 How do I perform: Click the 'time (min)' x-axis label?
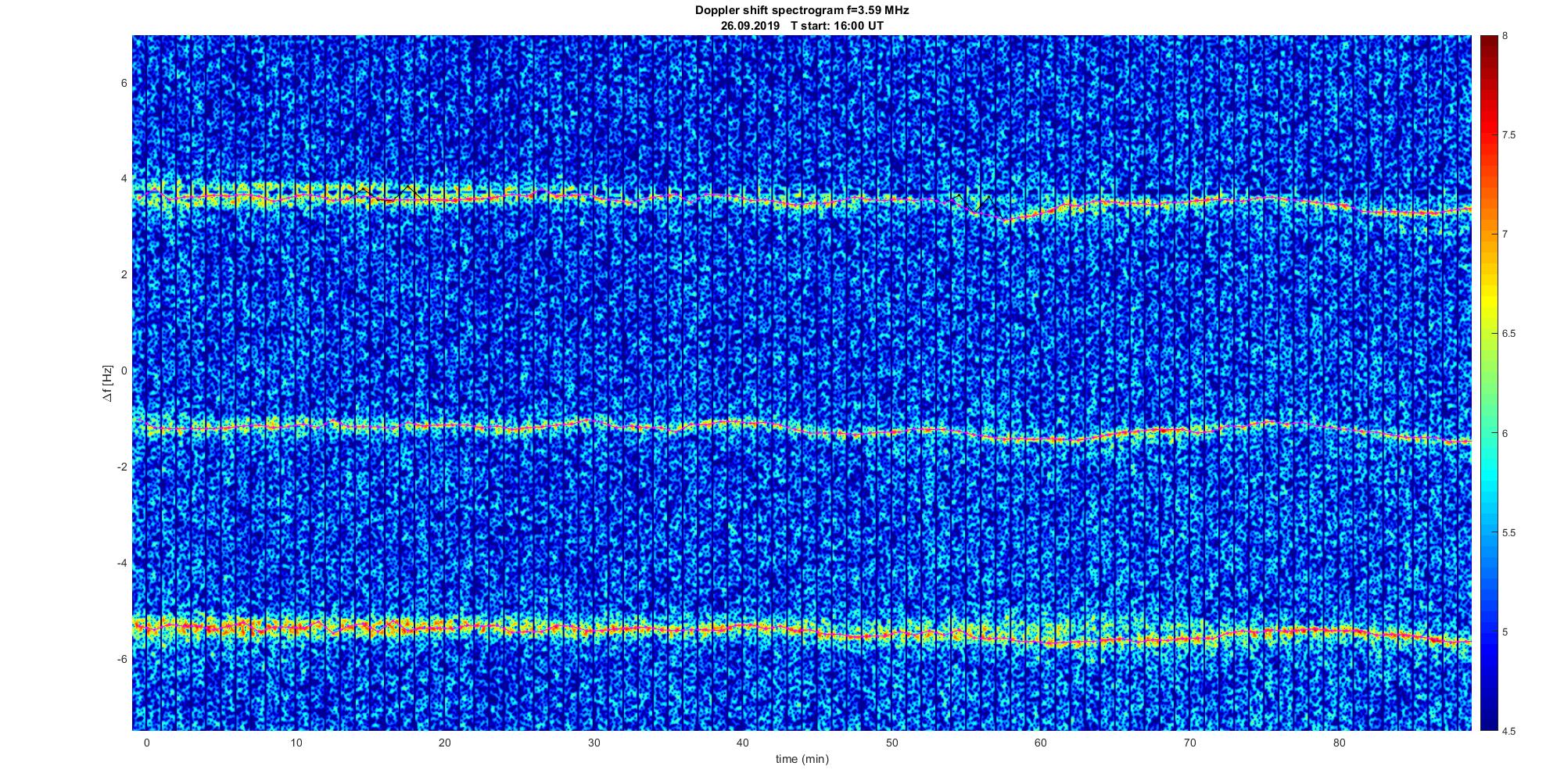802,759
